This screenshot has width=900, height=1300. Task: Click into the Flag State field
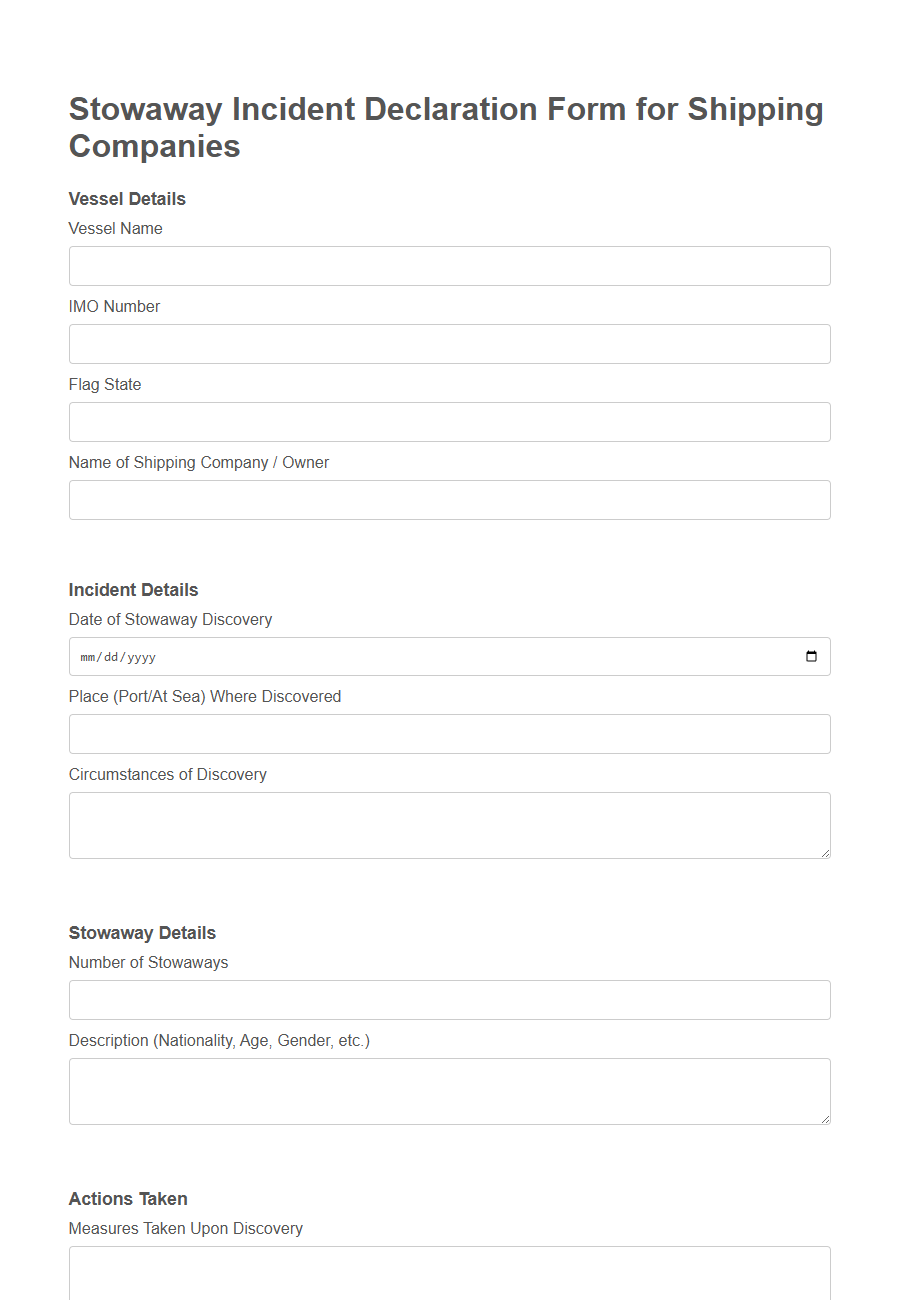click(449, 422)
